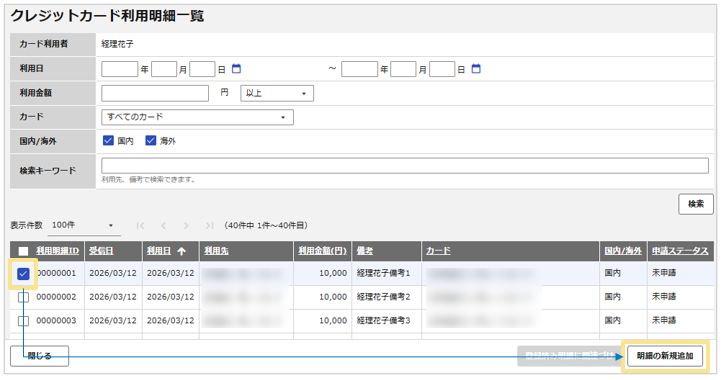Focus the start date day field

[202, 69]
